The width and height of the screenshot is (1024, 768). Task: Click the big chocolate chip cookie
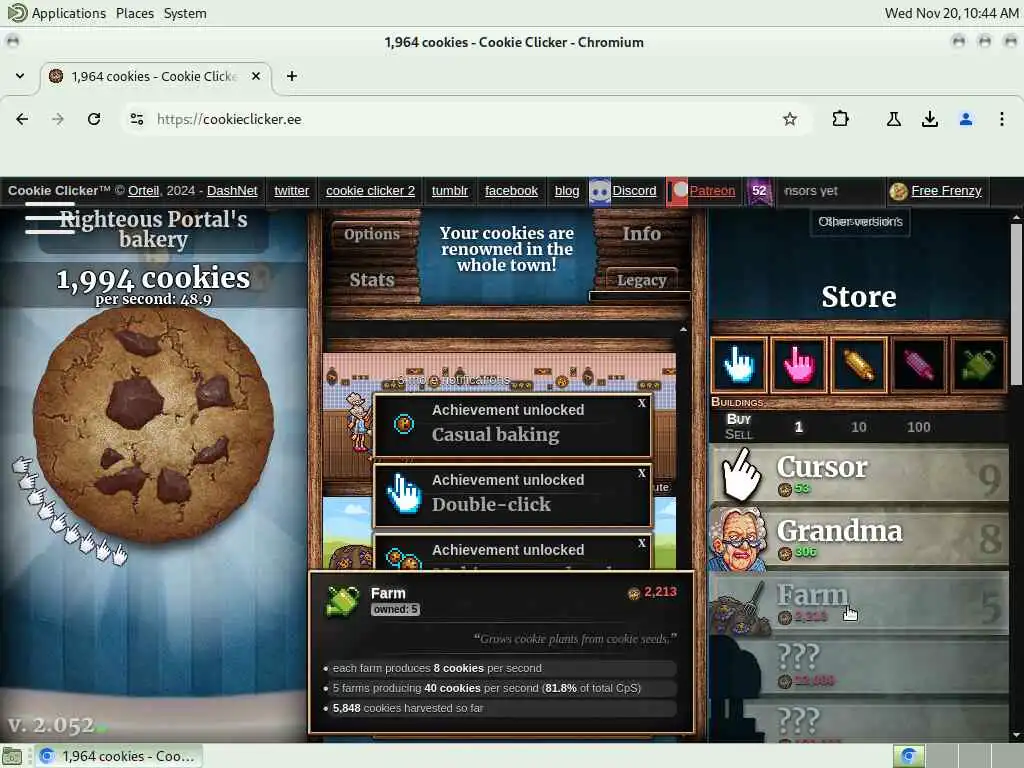coord(153,424)
